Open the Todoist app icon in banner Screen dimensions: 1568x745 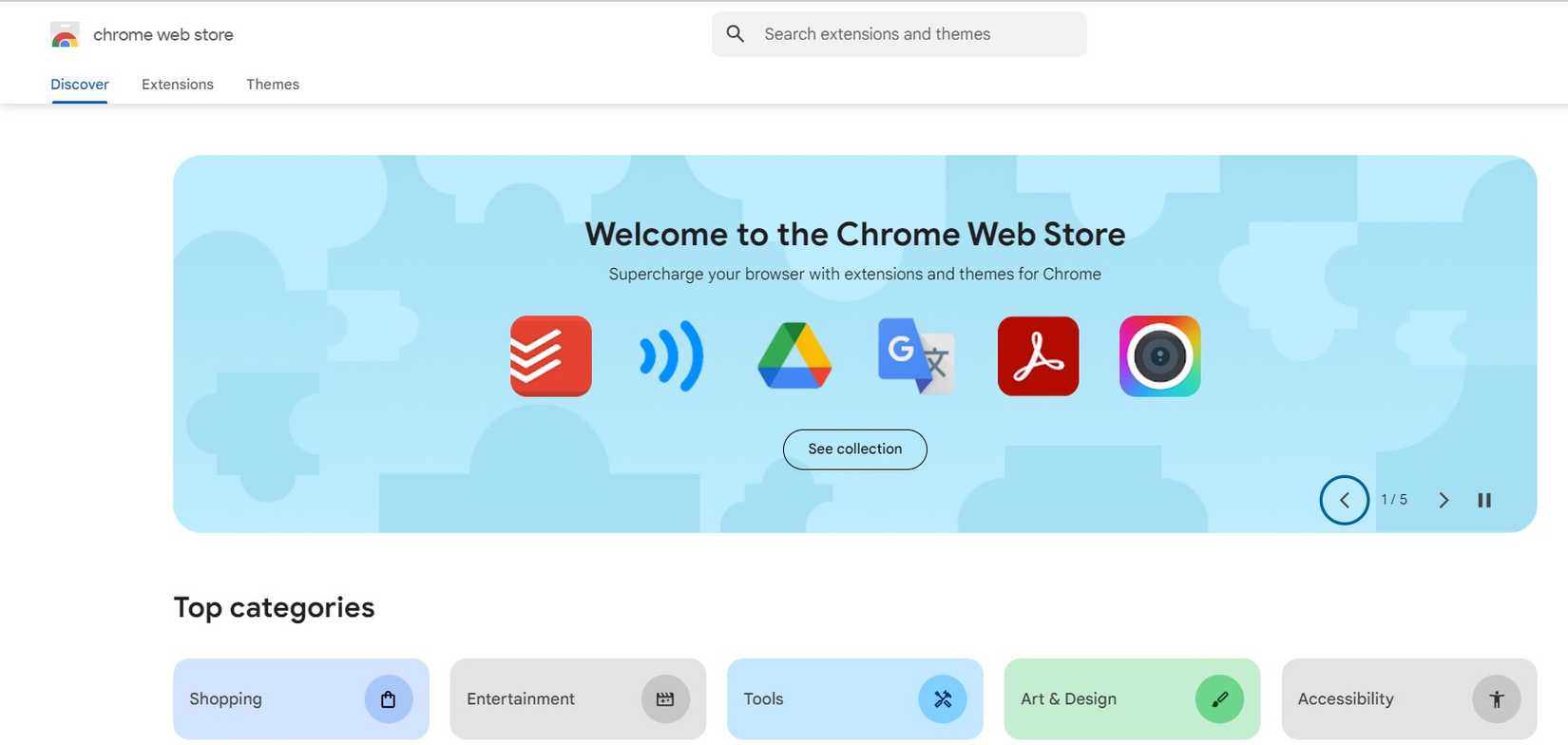pos(551,356)
